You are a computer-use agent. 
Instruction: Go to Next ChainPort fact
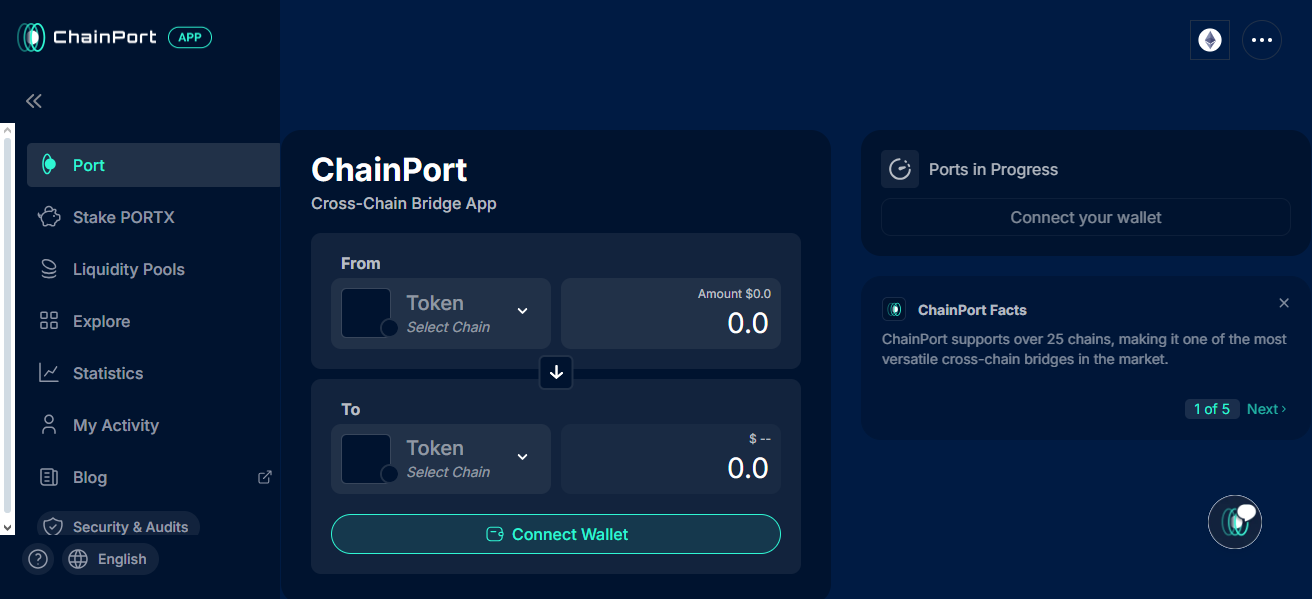pos(1267,409)
